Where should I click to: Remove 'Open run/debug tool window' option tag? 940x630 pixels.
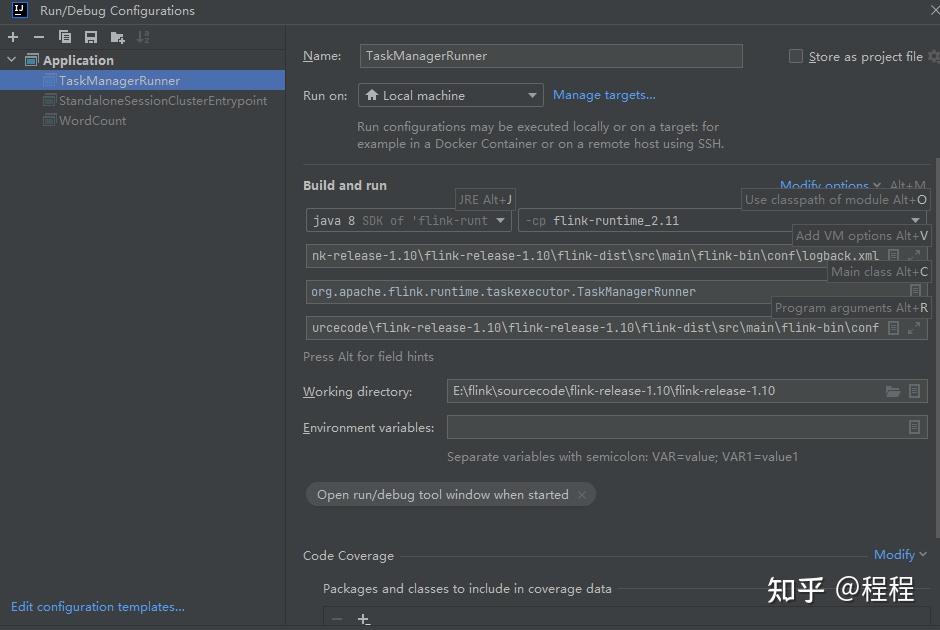(582, 495)
